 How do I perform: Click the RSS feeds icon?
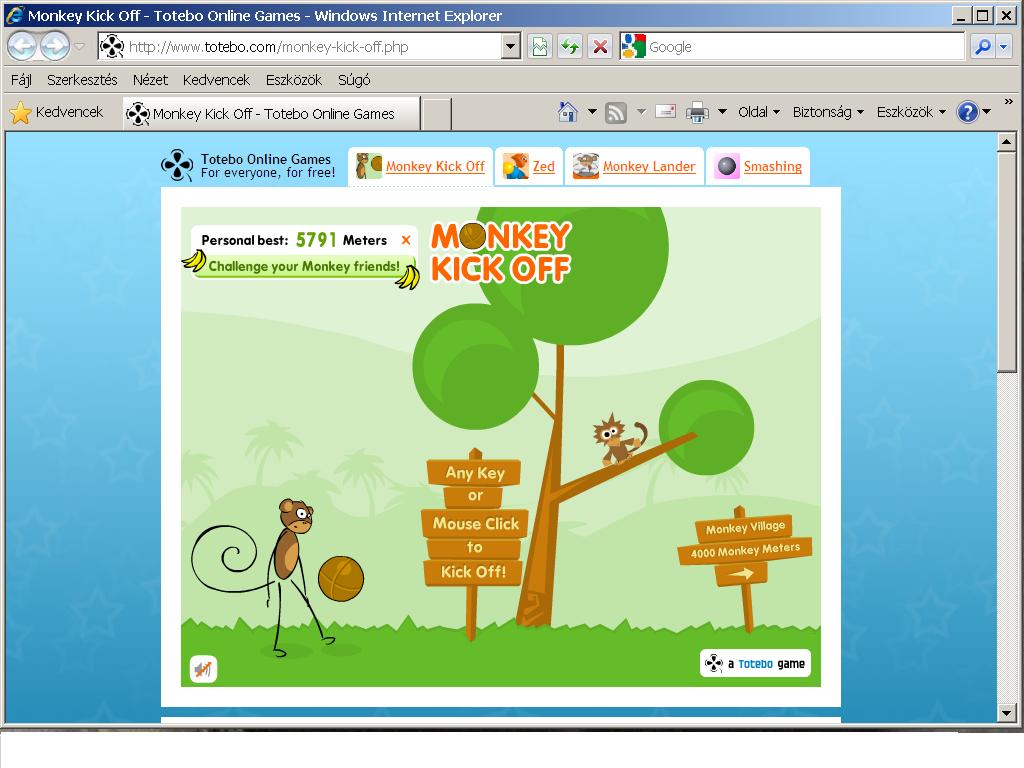[616, 113]
